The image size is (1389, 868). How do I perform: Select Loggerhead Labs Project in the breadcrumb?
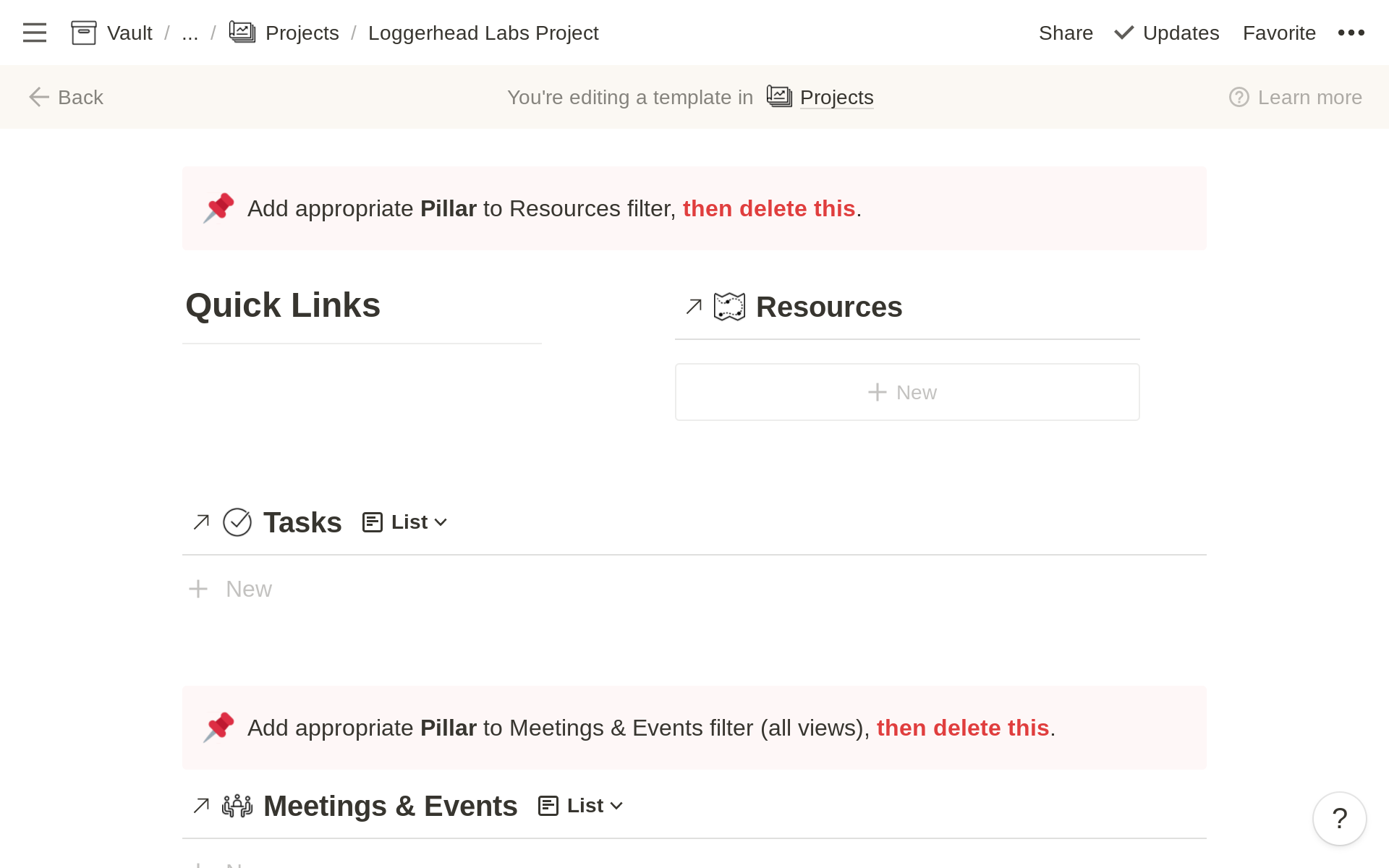point(483,33)
